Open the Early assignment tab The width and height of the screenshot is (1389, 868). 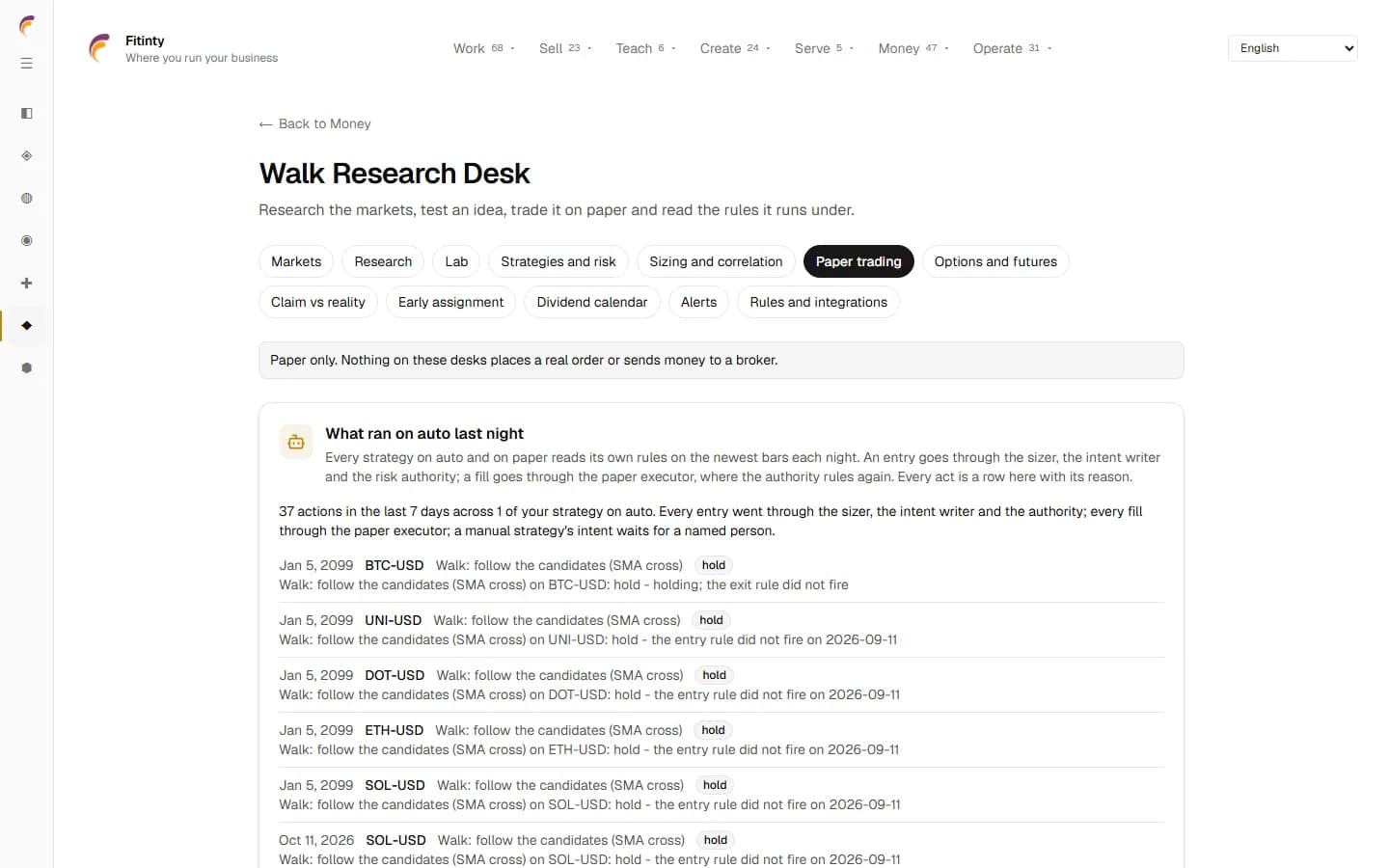click(450, 302)
